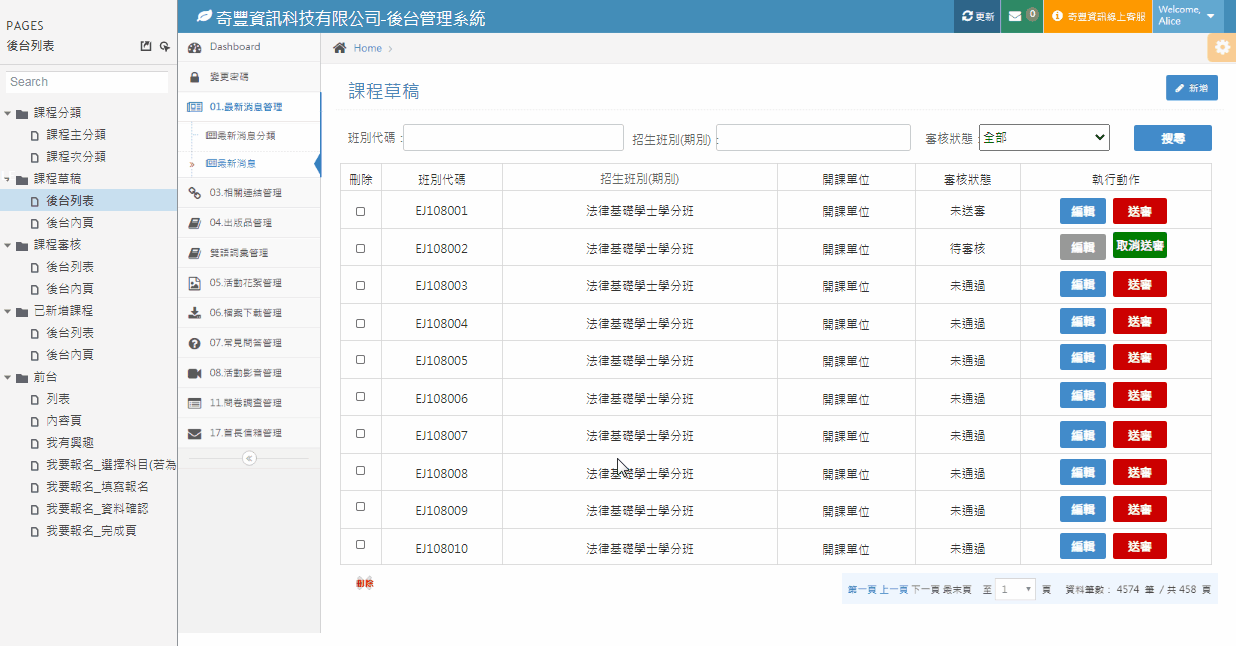Collapse the 課程草稿 tree folder arrow

tap(8, 179)
